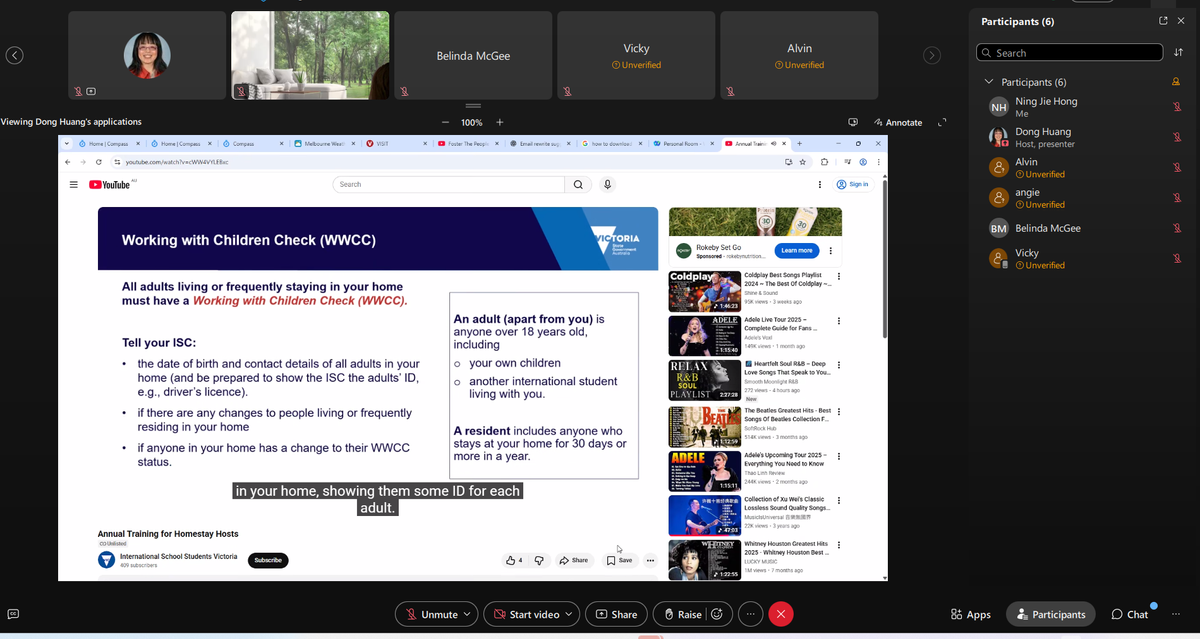Zoom in shared content with plus button

[499, 122]
